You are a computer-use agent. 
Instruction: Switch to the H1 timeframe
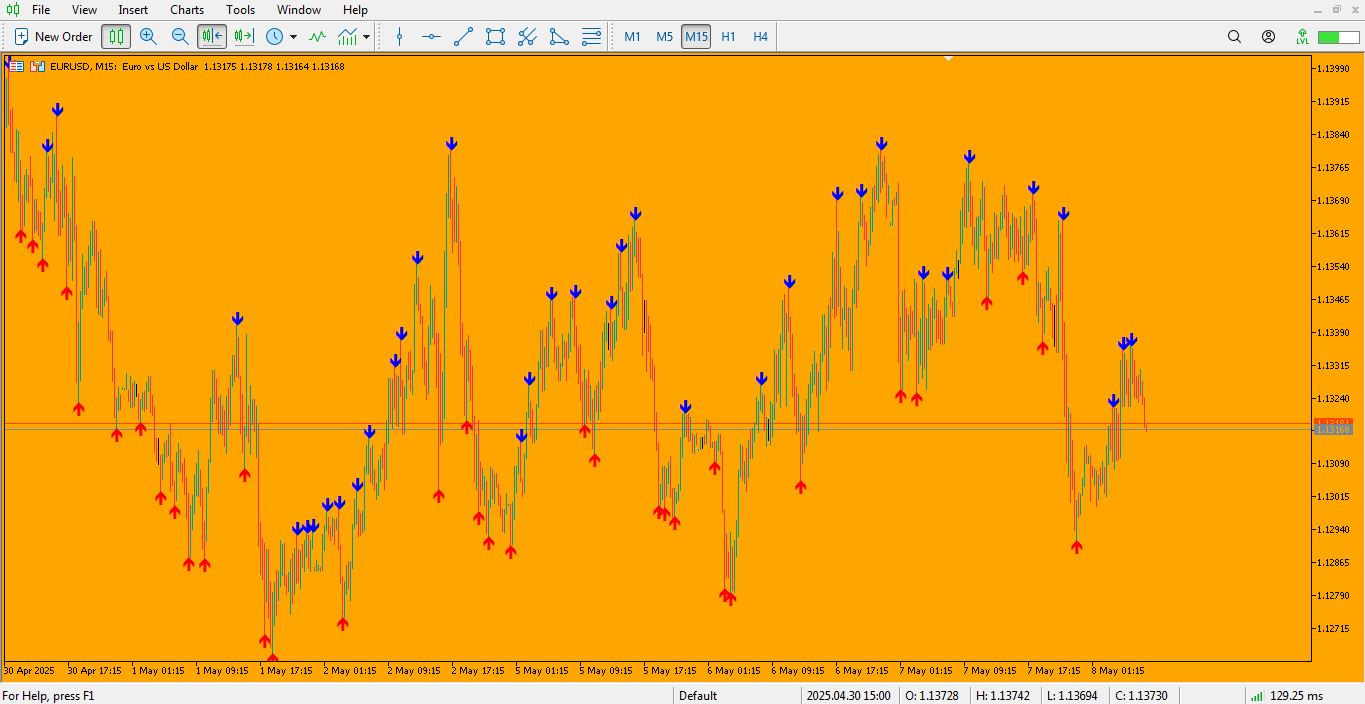(728, 37)
